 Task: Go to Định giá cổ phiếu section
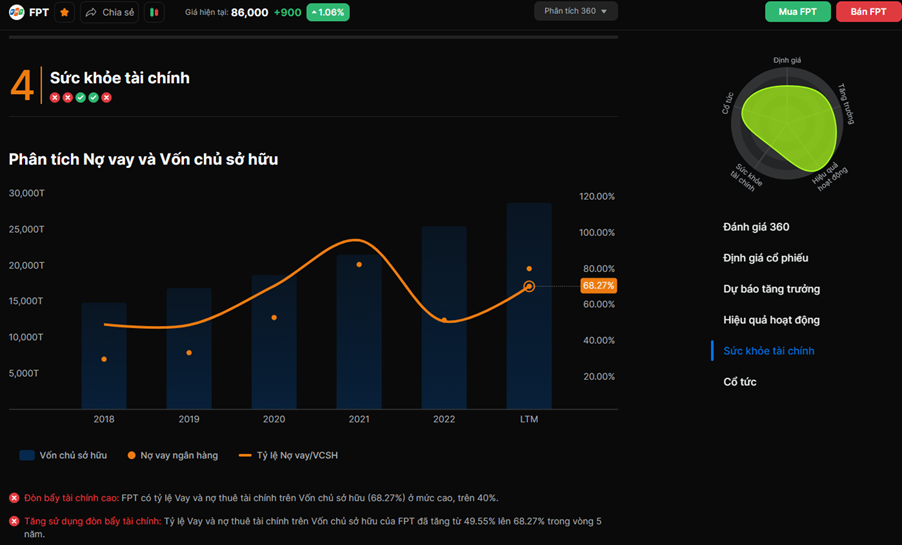pos(765,258)
